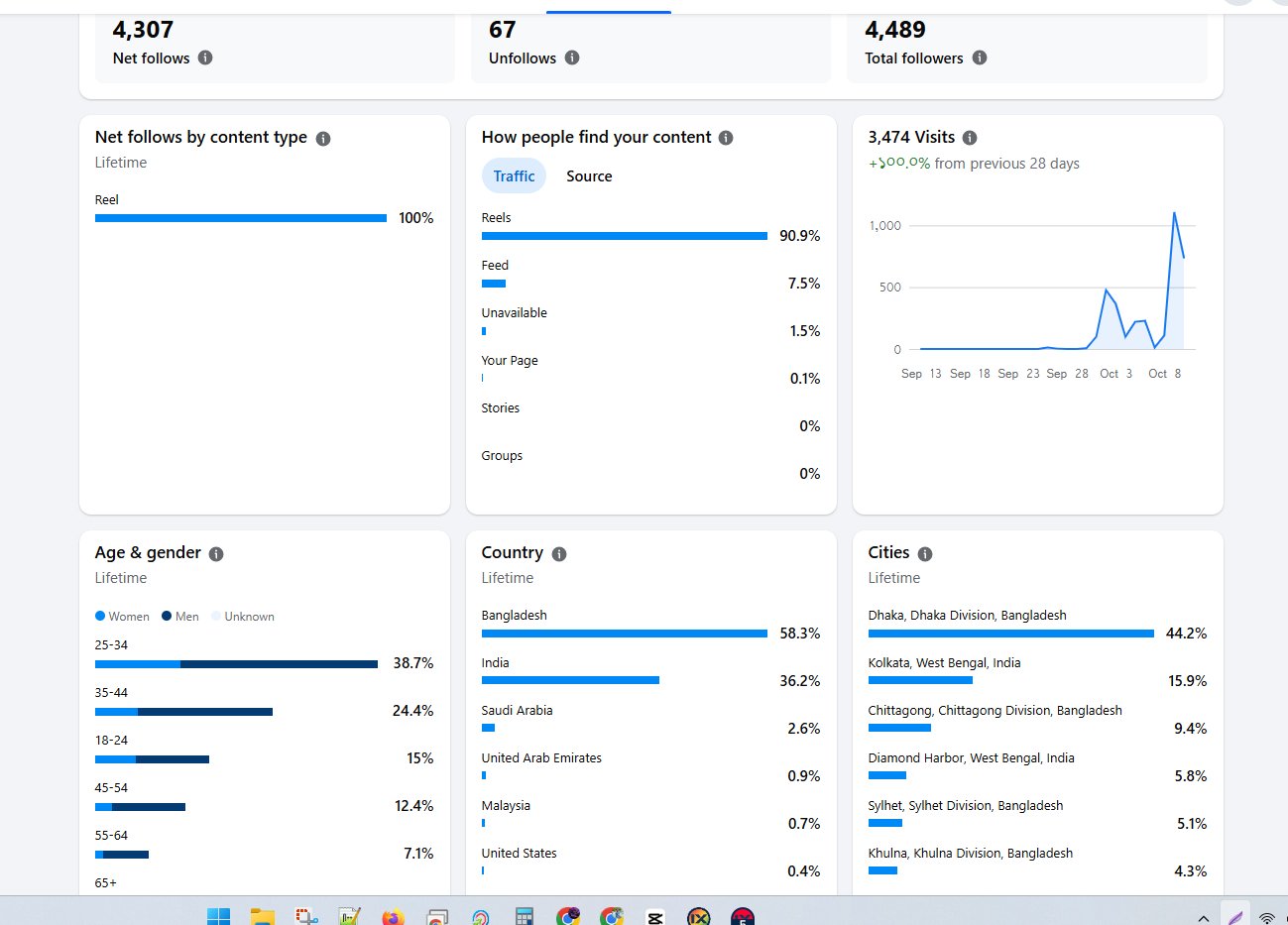Viewport: 1288px width, 925px height.
Task: Click the info icon beside Net follows
Action: (205, 58)
